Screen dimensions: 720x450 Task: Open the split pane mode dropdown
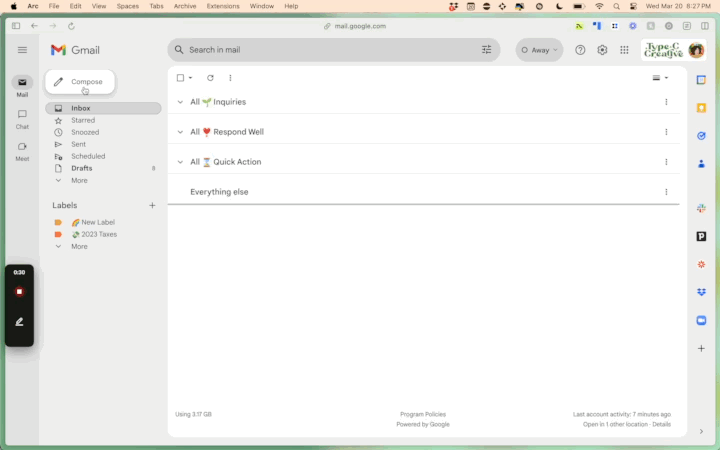(660, 78)
